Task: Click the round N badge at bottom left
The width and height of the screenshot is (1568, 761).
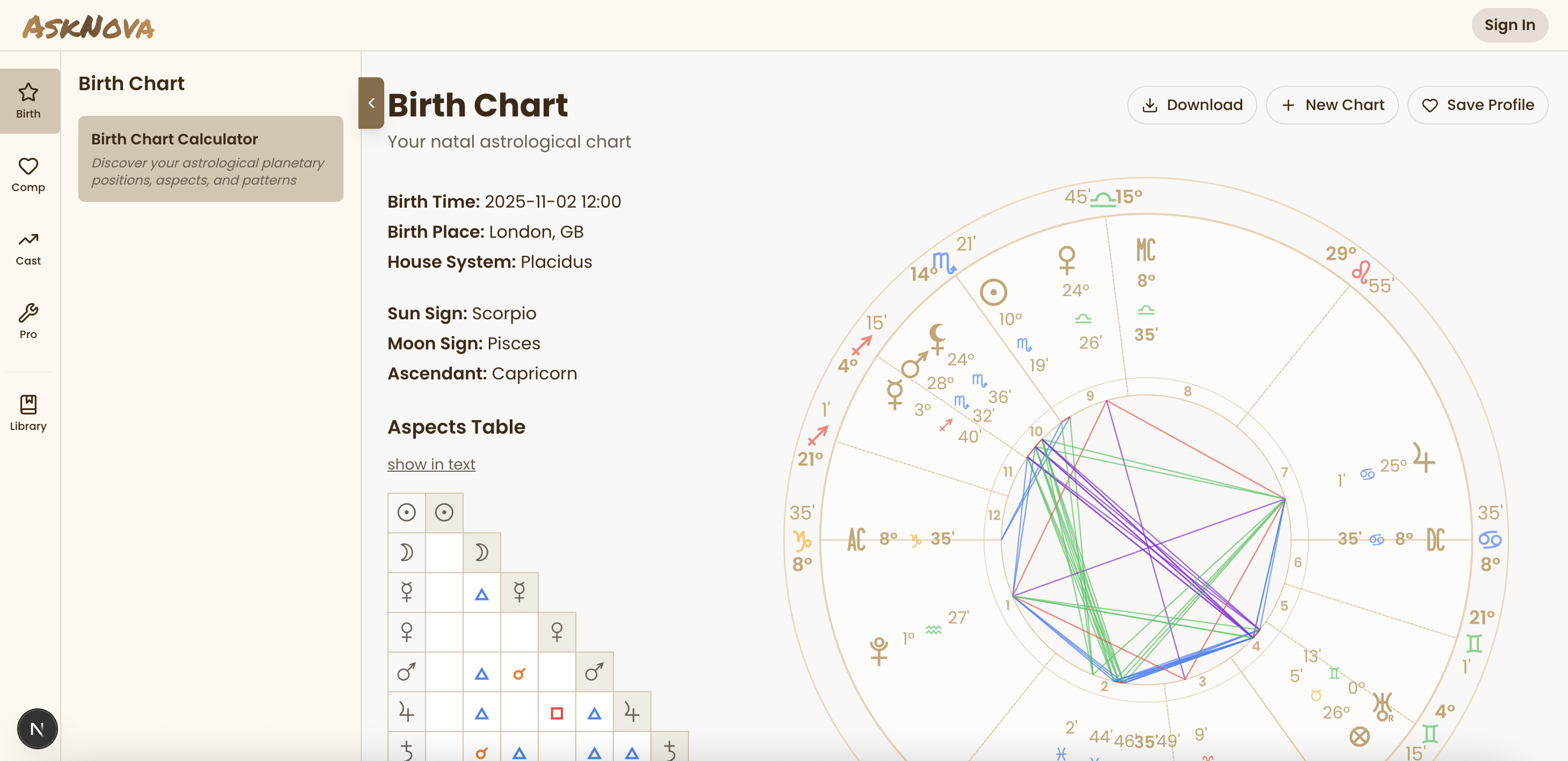Action: pyautogui.click(x=37, y=728)
